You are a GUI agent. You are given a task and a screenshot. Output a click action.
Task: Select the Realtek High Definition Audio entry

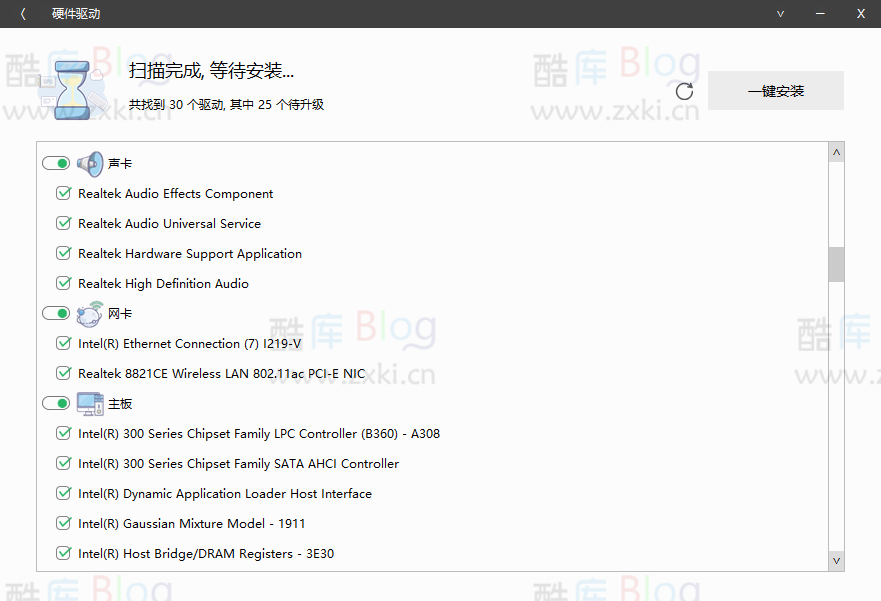click(x=165, y=283)
